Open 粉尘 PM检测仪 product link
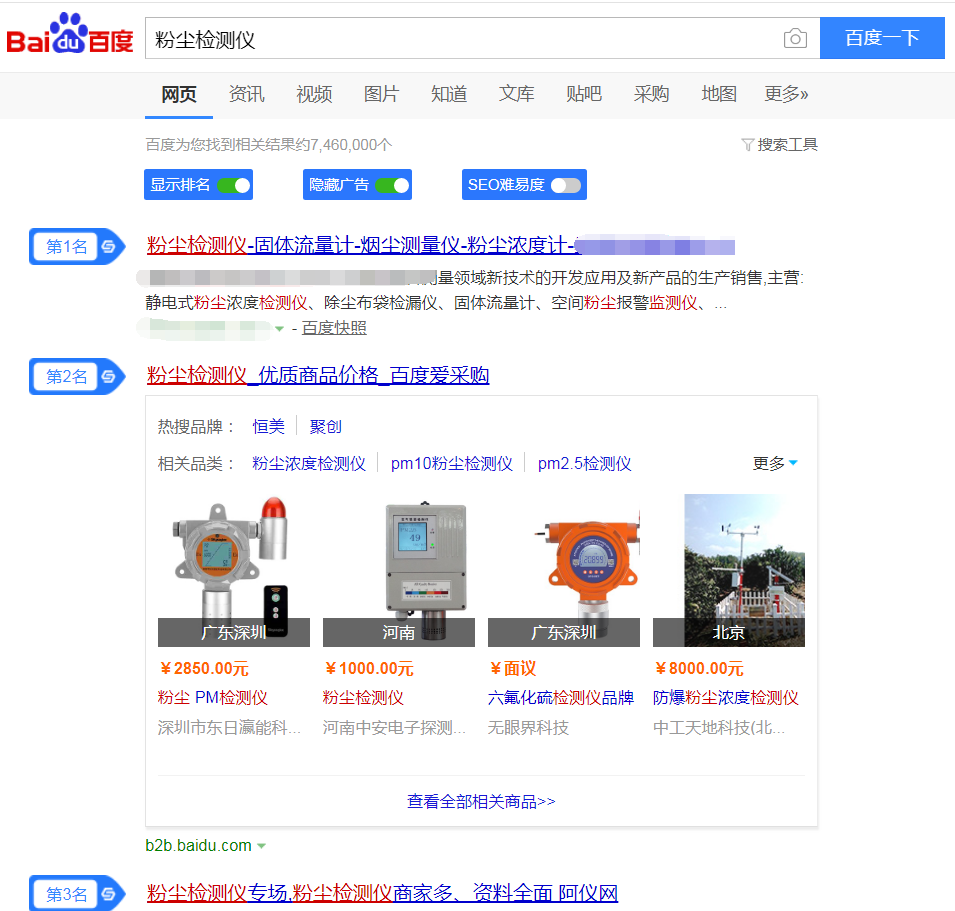Viewport: 955px width, 911px height. (213, 697)
